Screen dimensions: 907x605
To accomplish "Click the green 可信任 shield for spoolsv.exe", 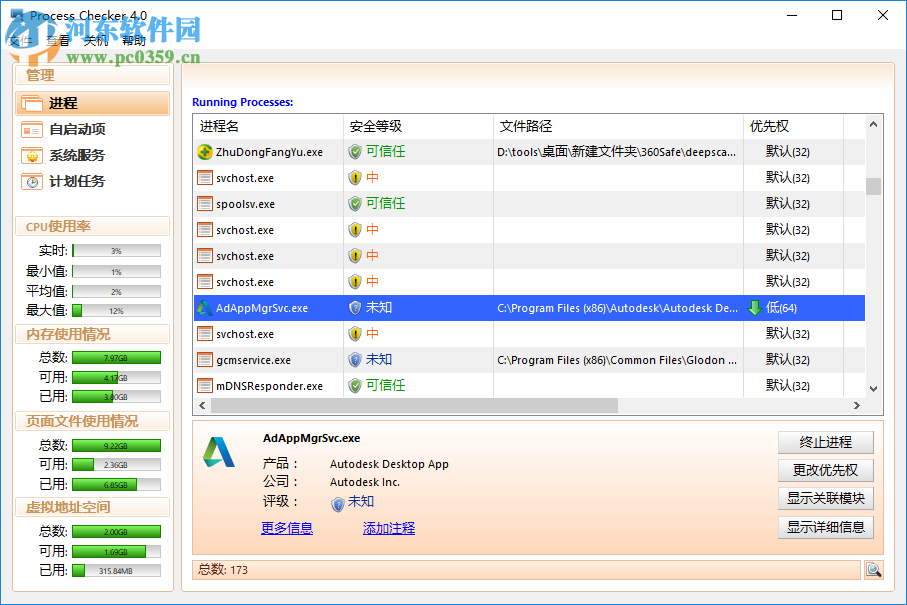I will click(355, 203).
